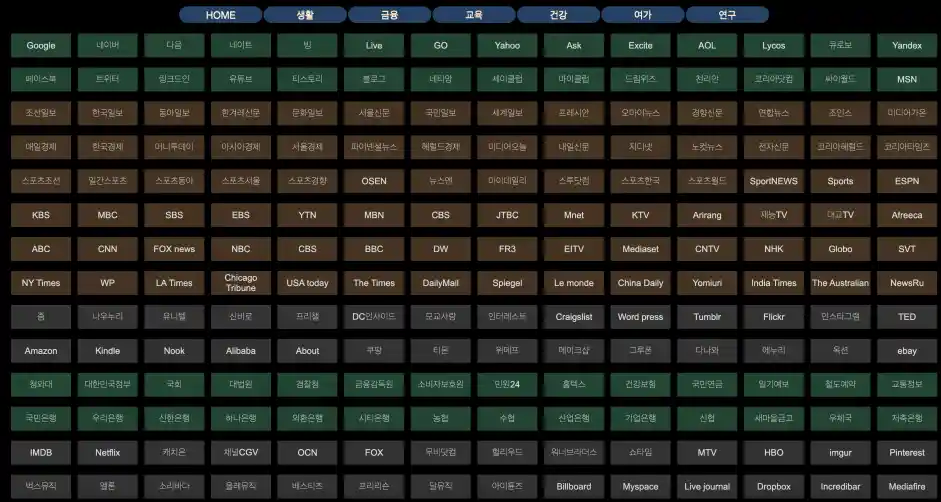This screenshot has width=941, height=502.
Task: Visit the Craigslist link
Action: pyautogui.click(x=574, y=316)
